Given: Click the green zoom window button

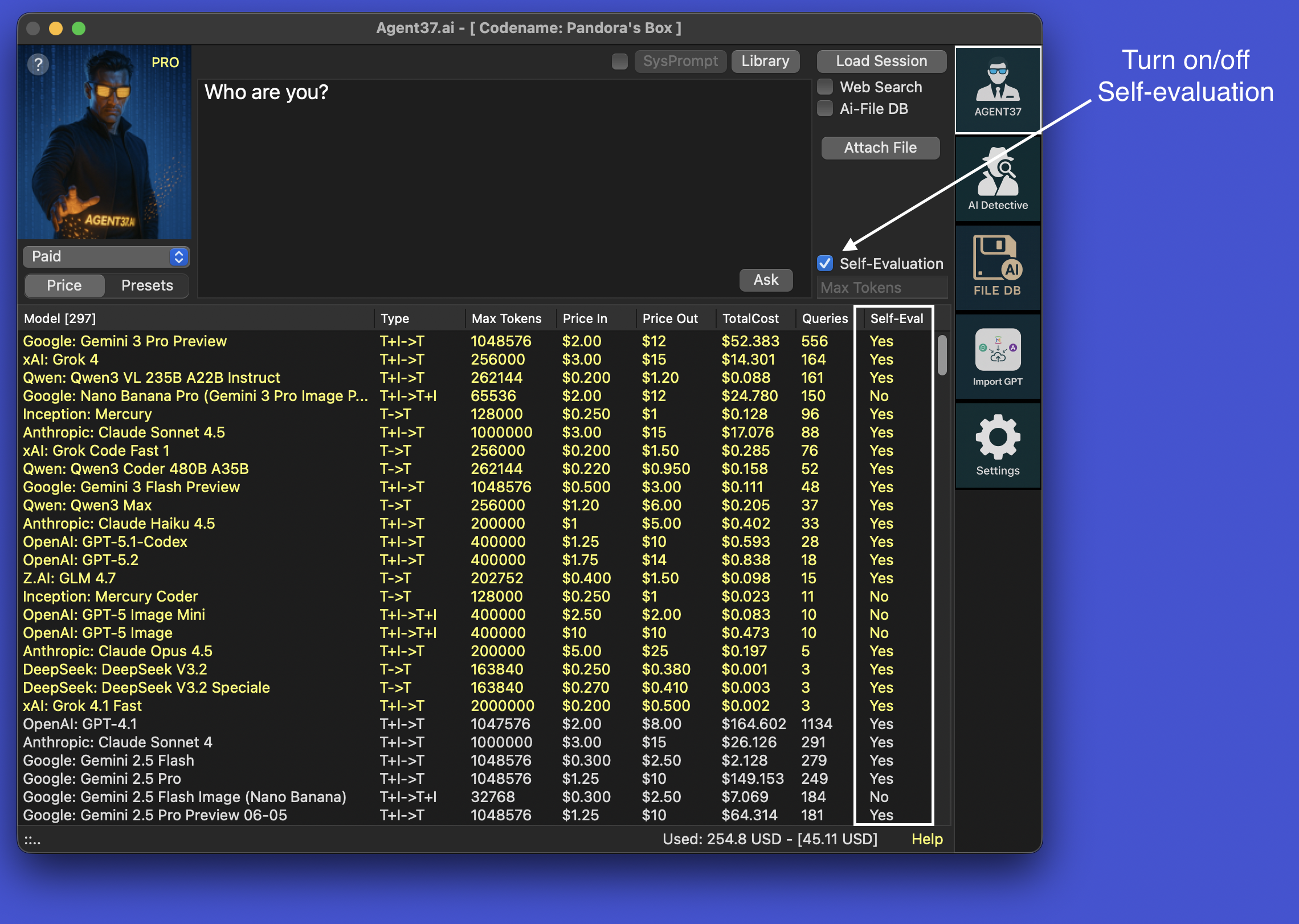Looking at the screenshot, I should point(79,28).
